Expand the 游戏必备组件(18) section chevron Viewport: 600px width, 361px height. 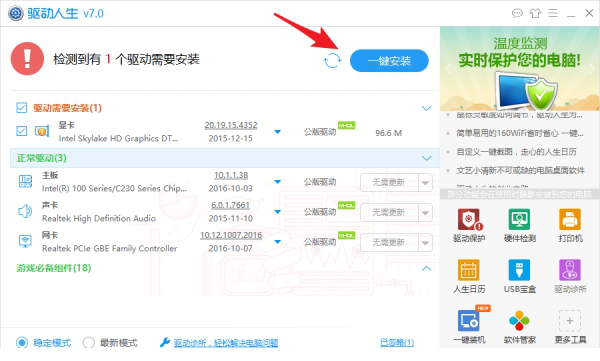(426, 268)
